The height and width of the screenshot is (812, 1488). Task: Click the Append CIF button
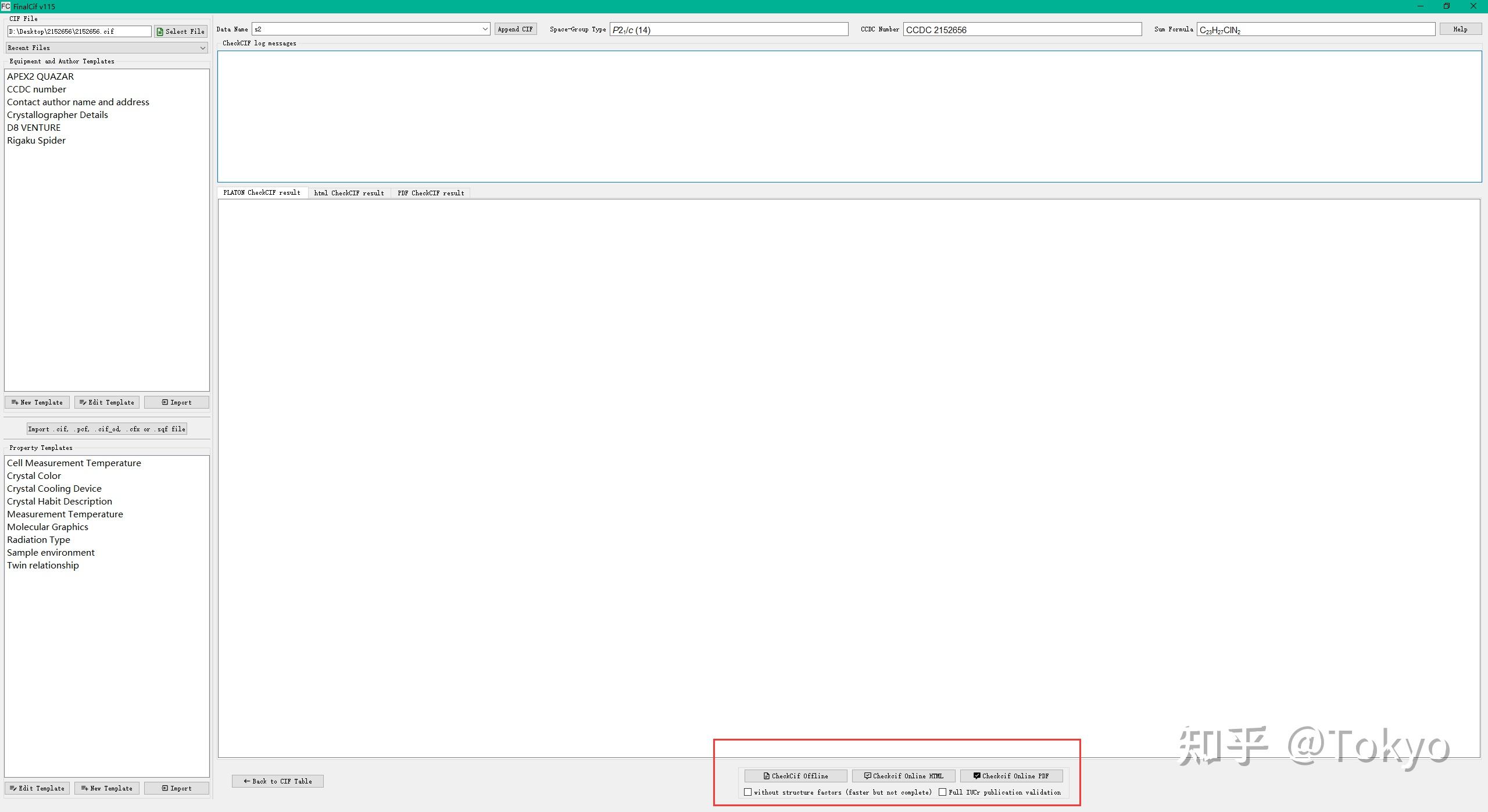coord(515,29)
